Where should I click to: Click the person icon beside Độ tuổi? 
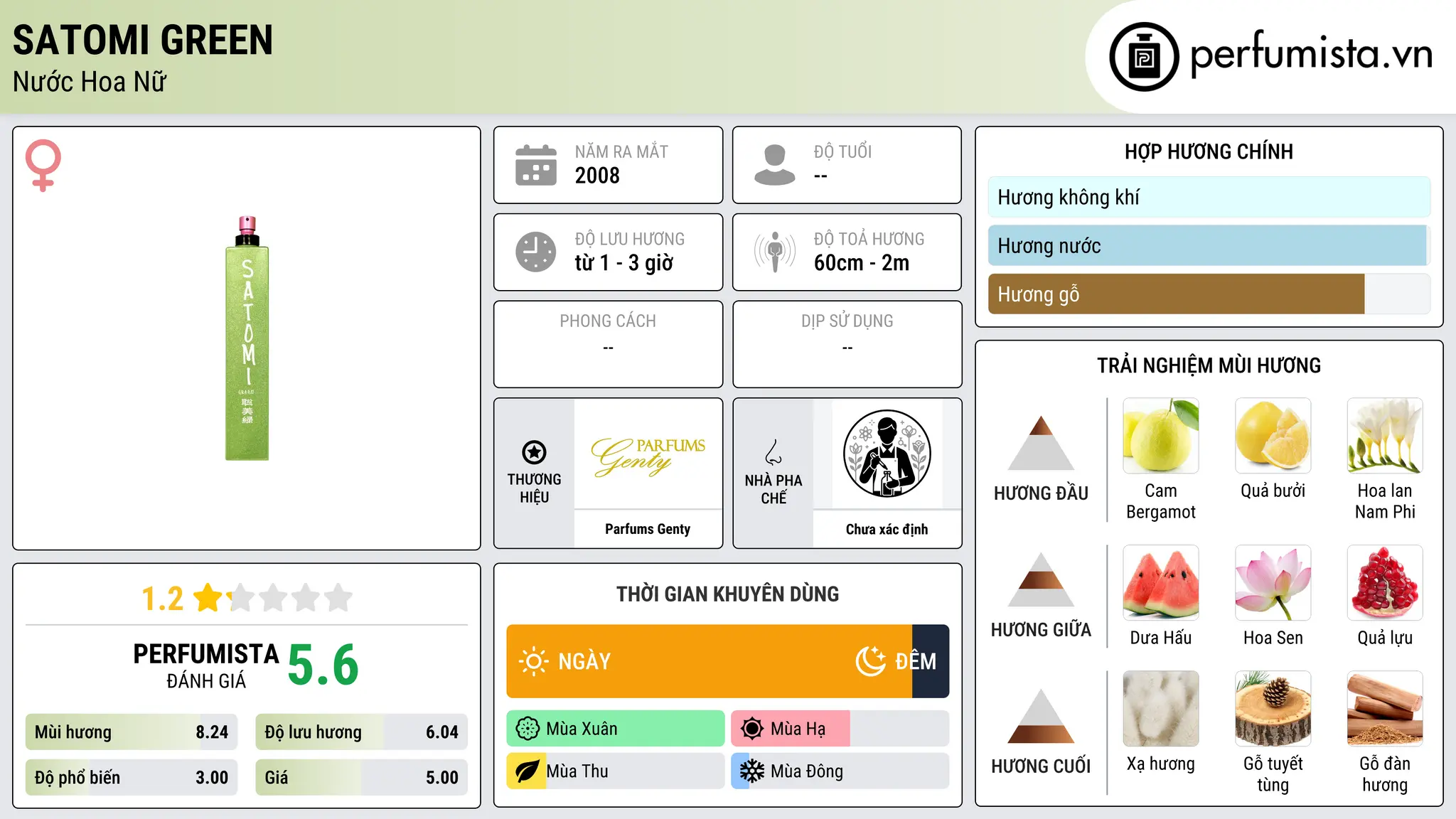(x=774, y=165)
